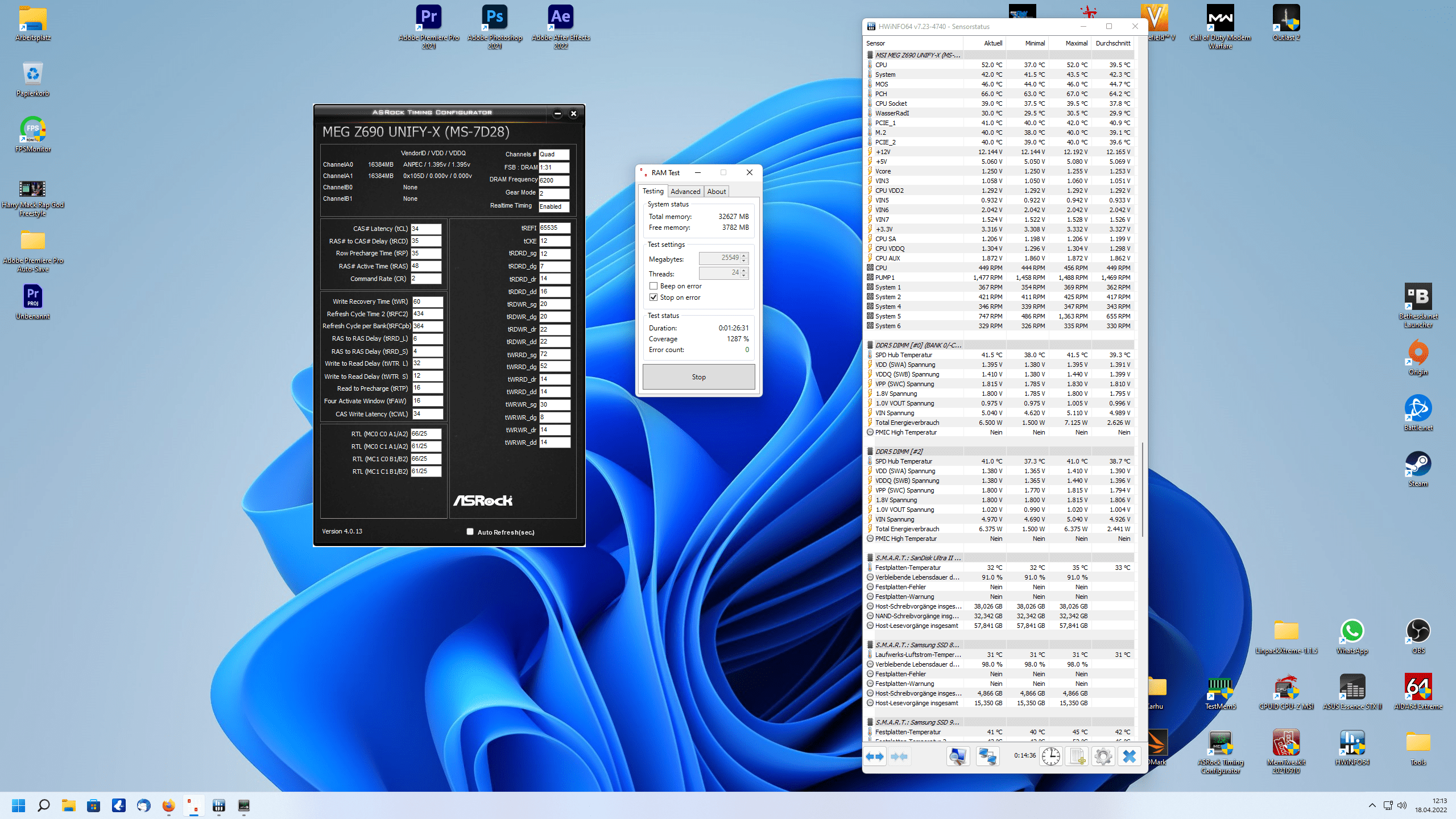Screen dimensions: 1456x819
Task: Open volume control in system tray
Action: (x=1401, y=805)
